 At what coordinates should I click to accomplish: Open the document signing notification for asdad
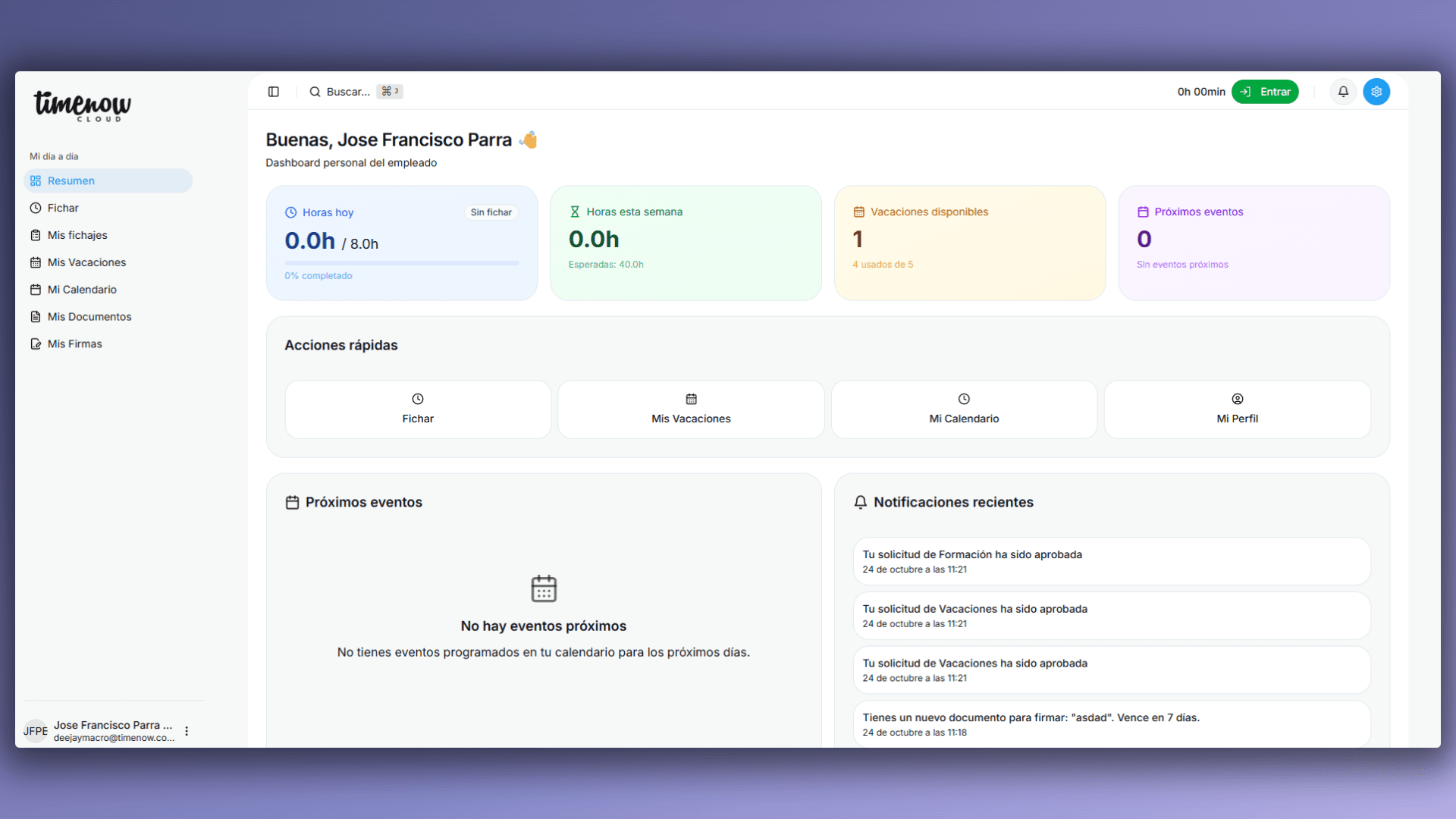[1109, 723]
